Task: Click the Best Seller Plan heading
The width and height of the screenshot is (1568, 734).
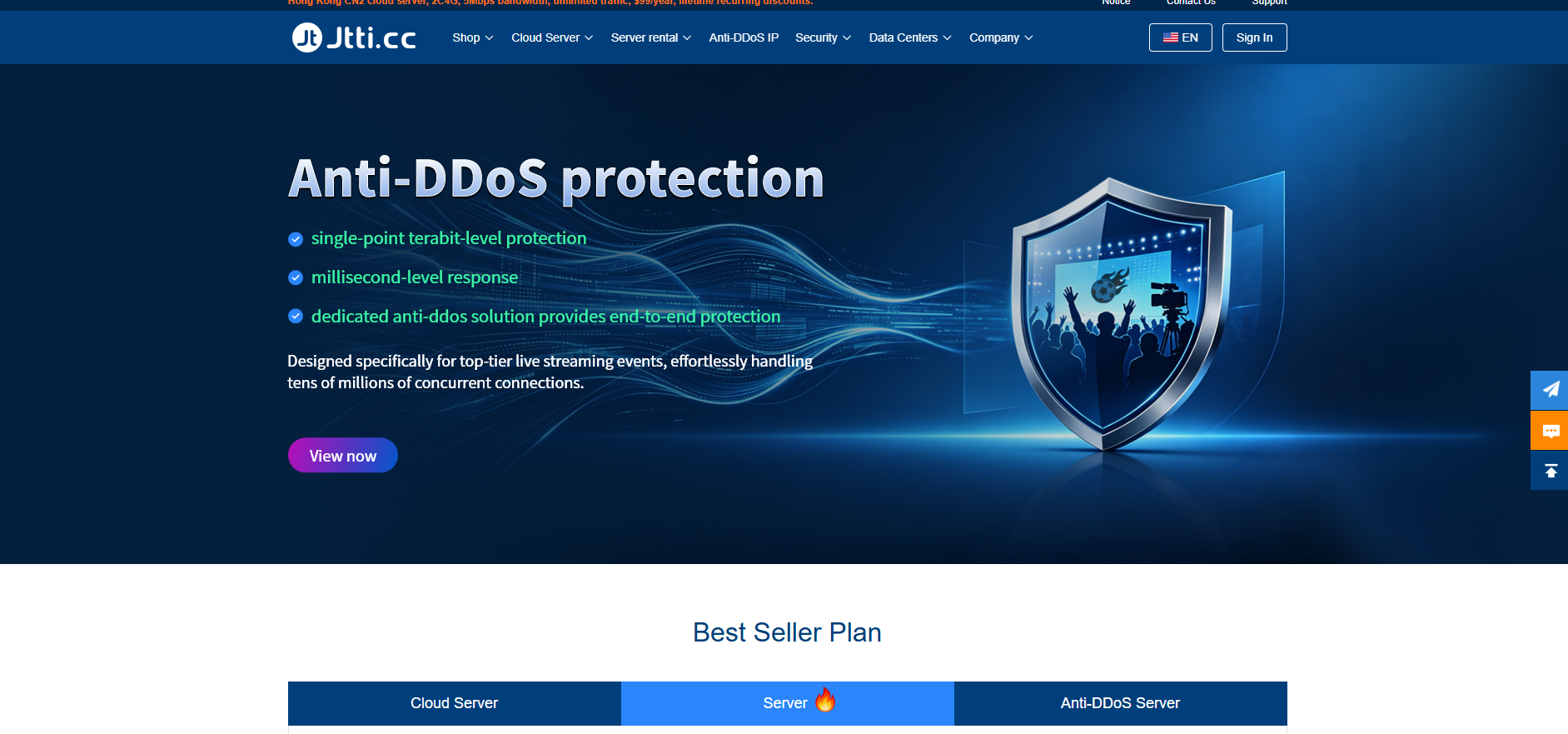Action: [787, 632]
